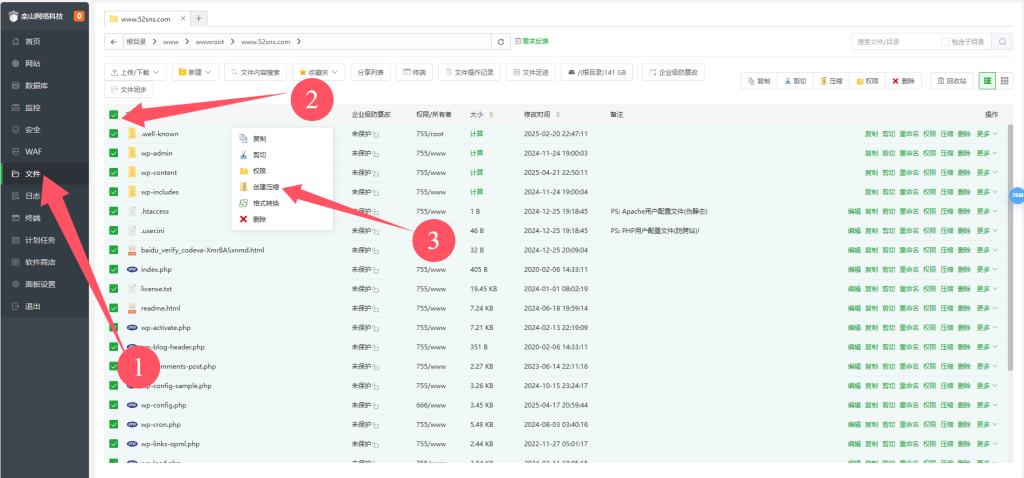Close the www.52sns.com tab
1024x478 pixels.
click(x=181, y=18)
